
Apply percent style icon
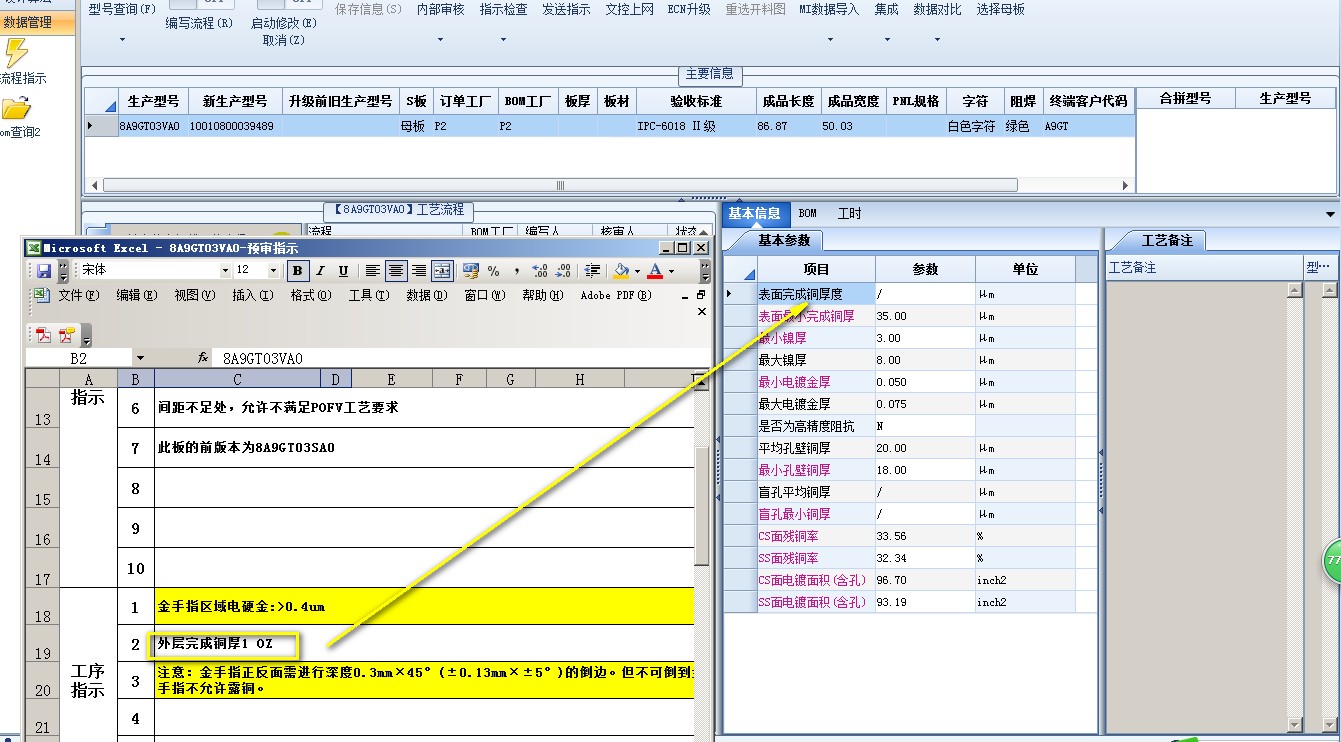pos(494,271)
